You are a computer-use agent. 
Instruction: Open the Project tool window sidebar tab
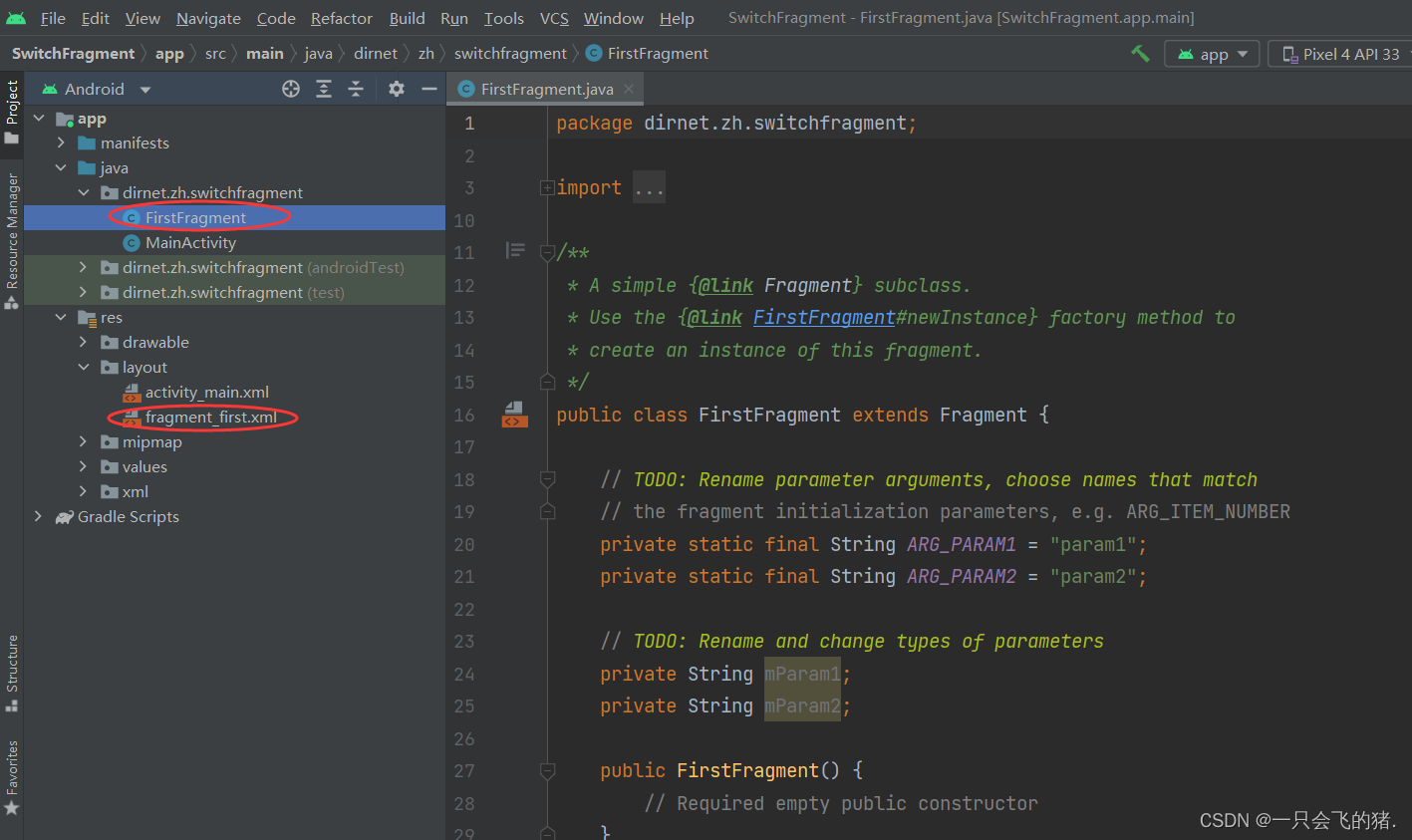coord(12,112)
